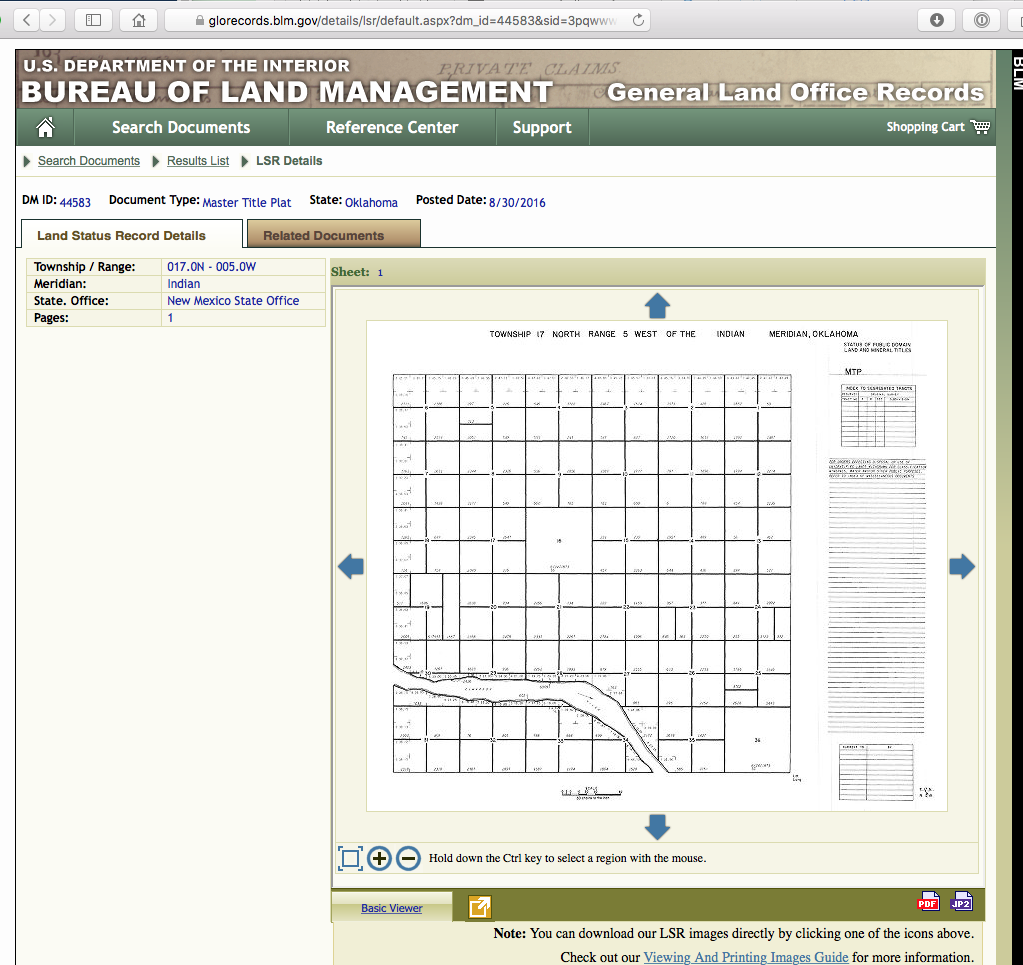Viewport: 1023px width, 965px height.
Task: Go to the BLM site home icon
Action: click(x=45, y=127)
